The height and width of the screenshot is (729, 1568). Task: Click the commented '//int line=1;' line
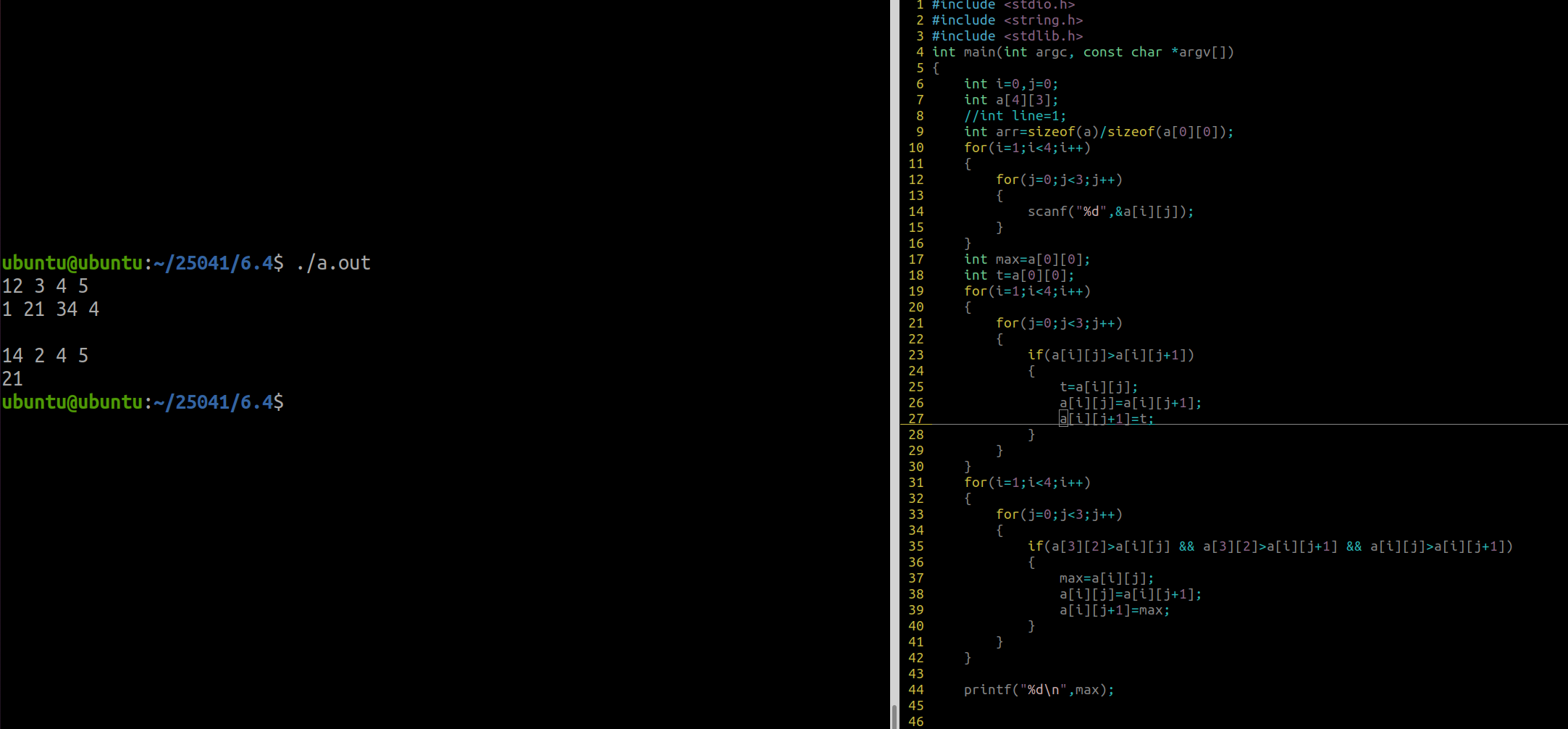coord(1015,116)
